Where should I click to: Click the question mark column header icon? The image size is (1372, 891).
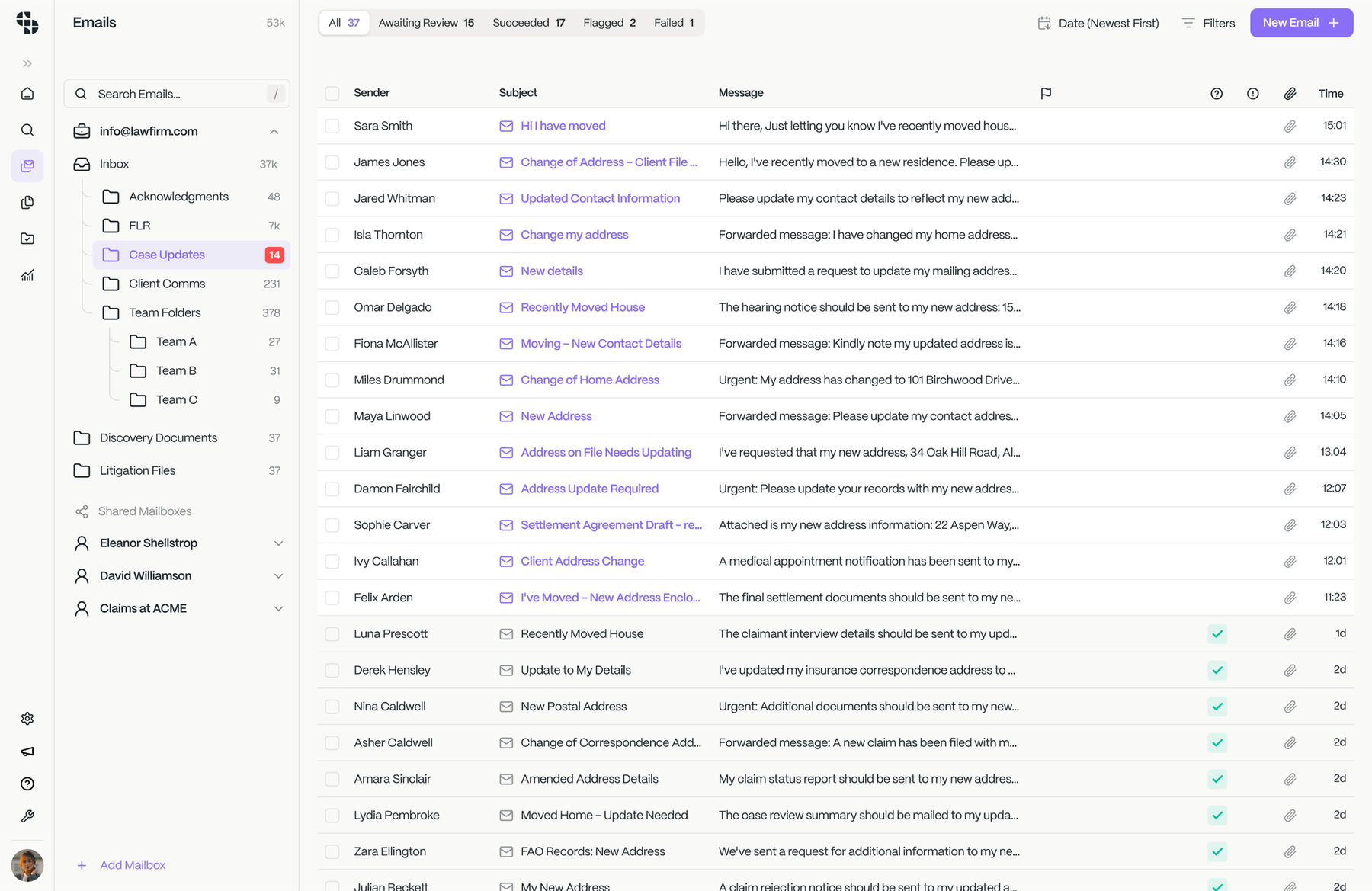pyautogui.click(x=1217, y=94)
